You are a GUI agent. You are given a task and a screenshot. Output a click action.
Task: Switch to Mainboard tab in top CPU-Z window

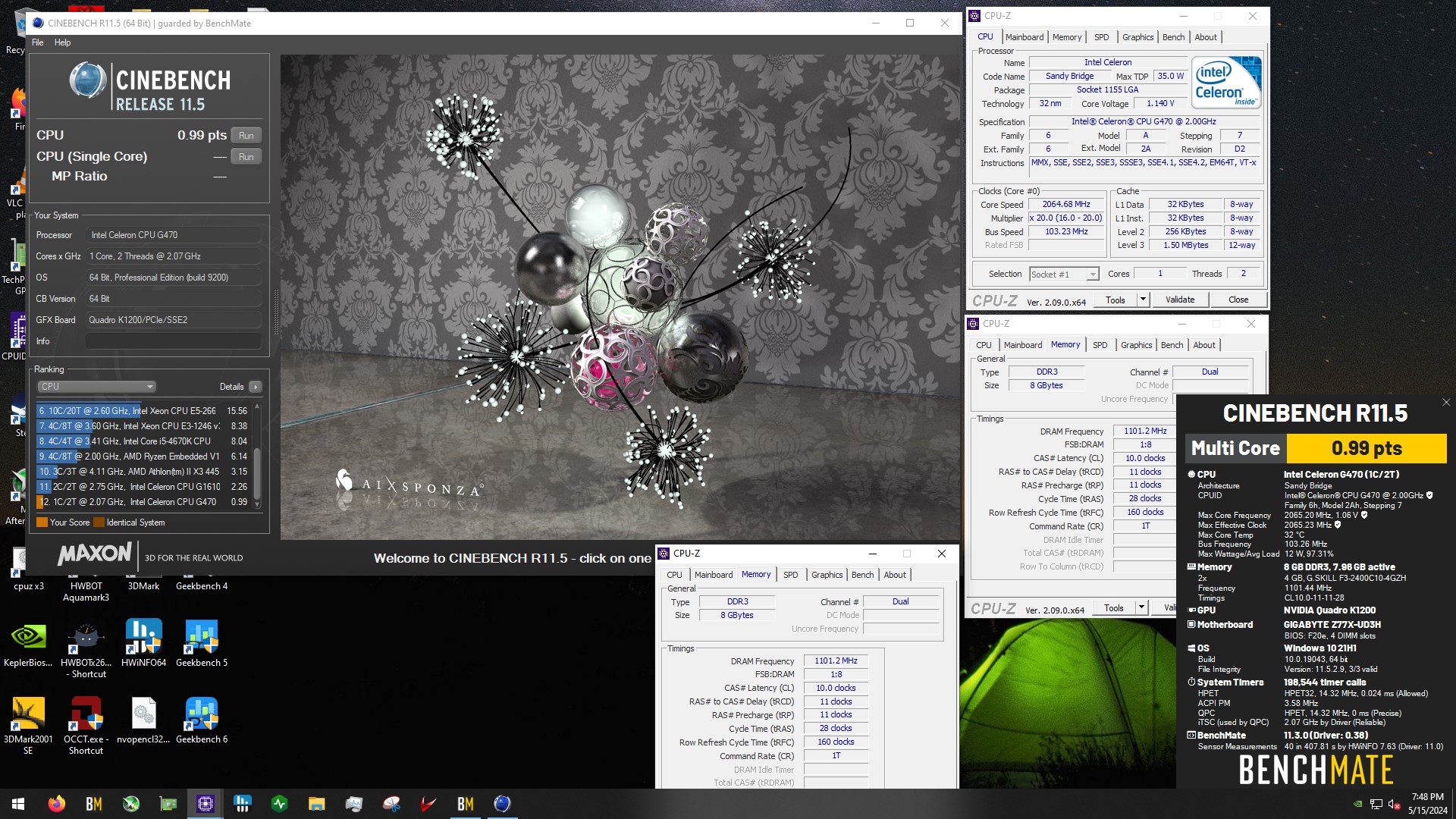tap(1025, 37)
